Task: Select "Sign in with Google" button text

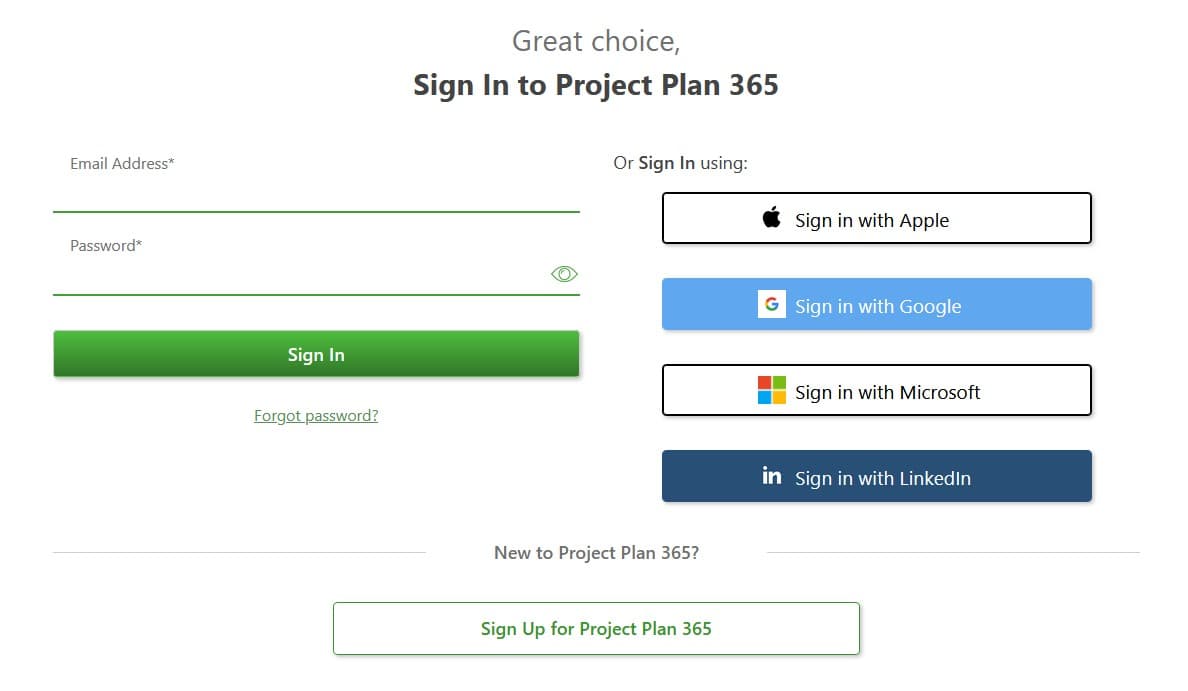Action: [878, 307]
